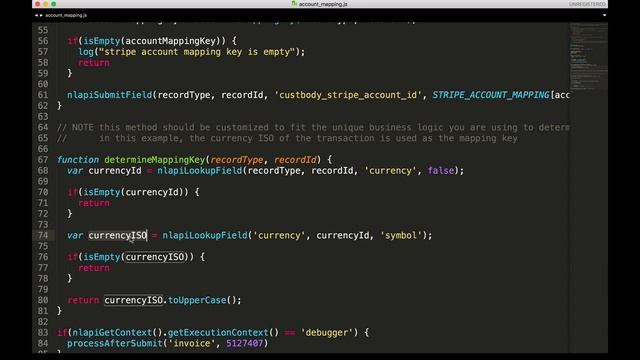
Task: Go to next tab with right arrow
Action: pos(41,15)
